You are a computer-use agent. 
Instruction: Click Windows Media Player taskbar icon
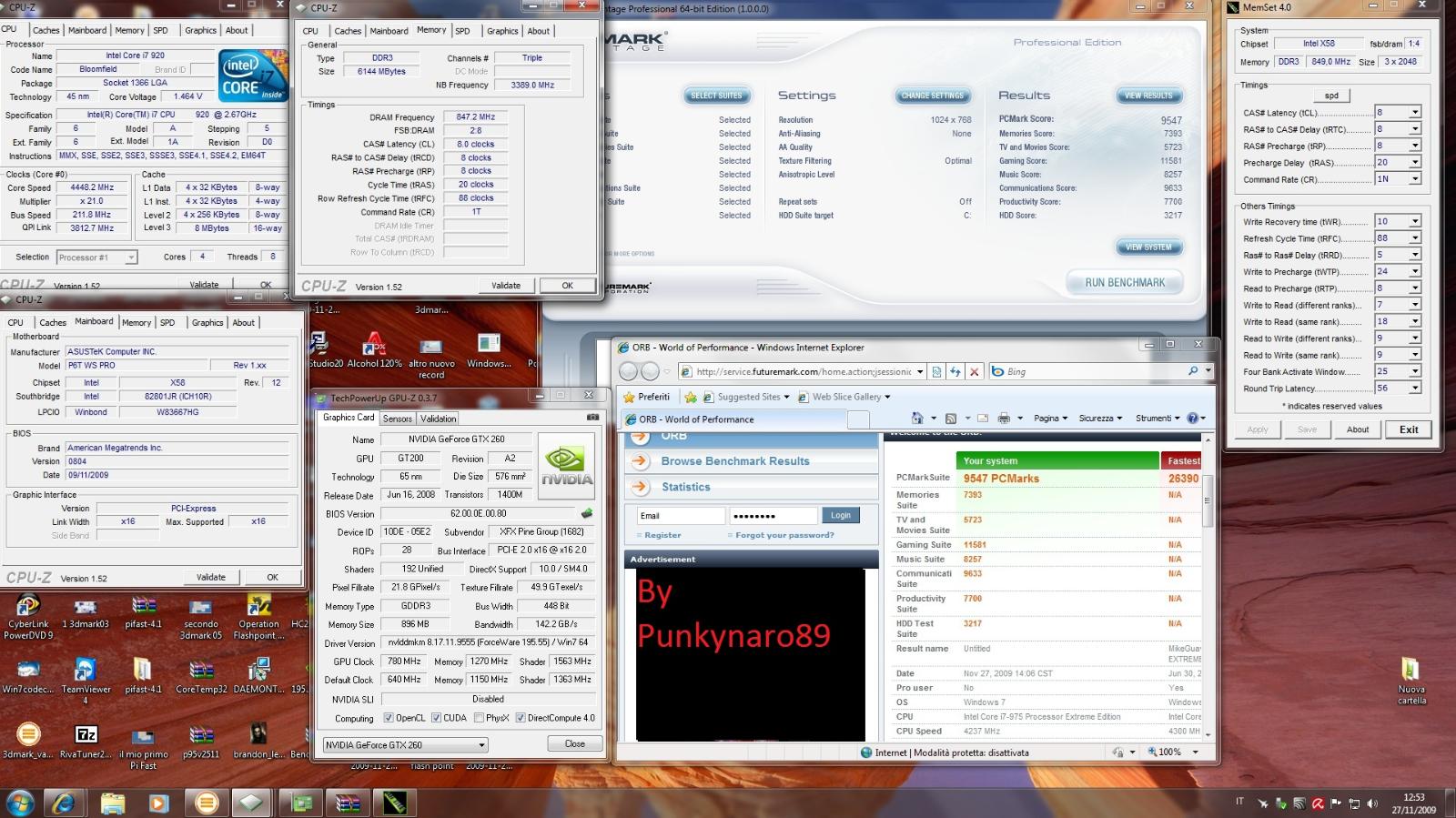(x=158, y=803)
